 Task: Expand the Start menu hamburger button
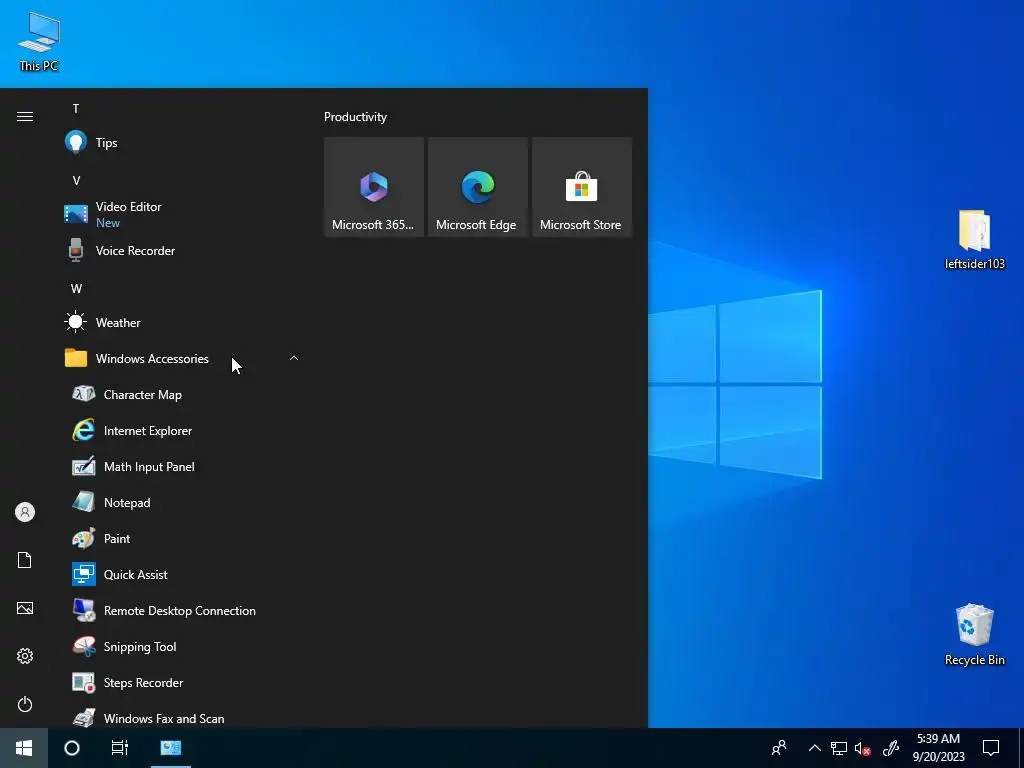point(25,117)
